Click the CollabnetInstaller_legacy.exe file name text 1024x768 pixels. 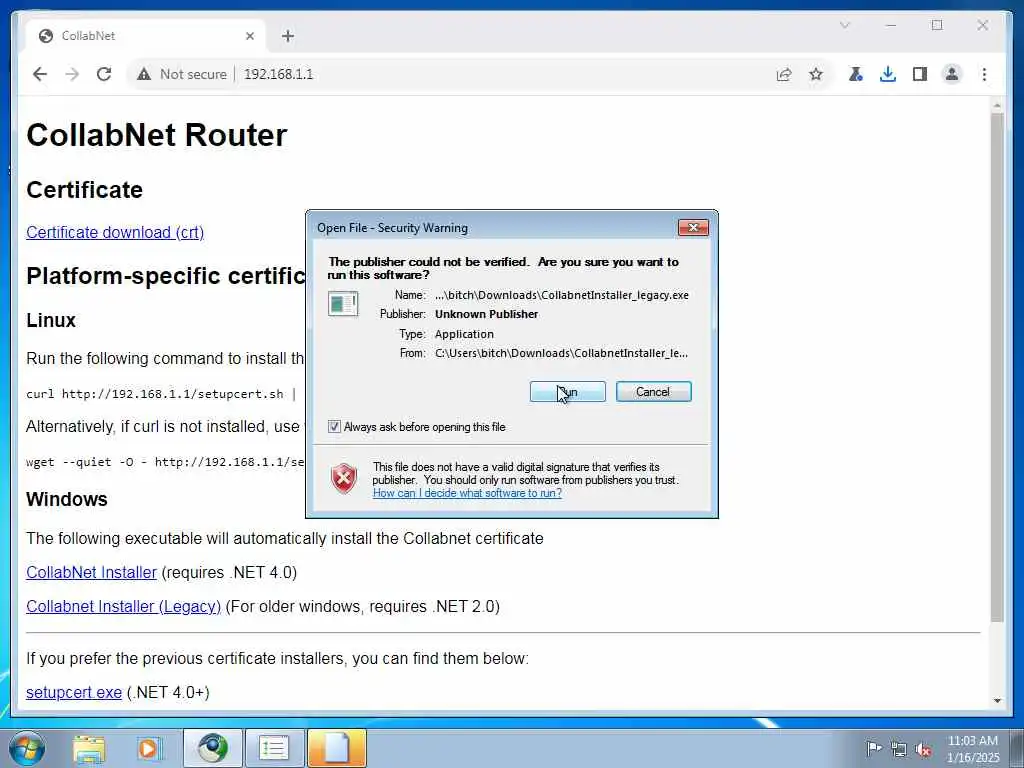[x=562, y=295]
